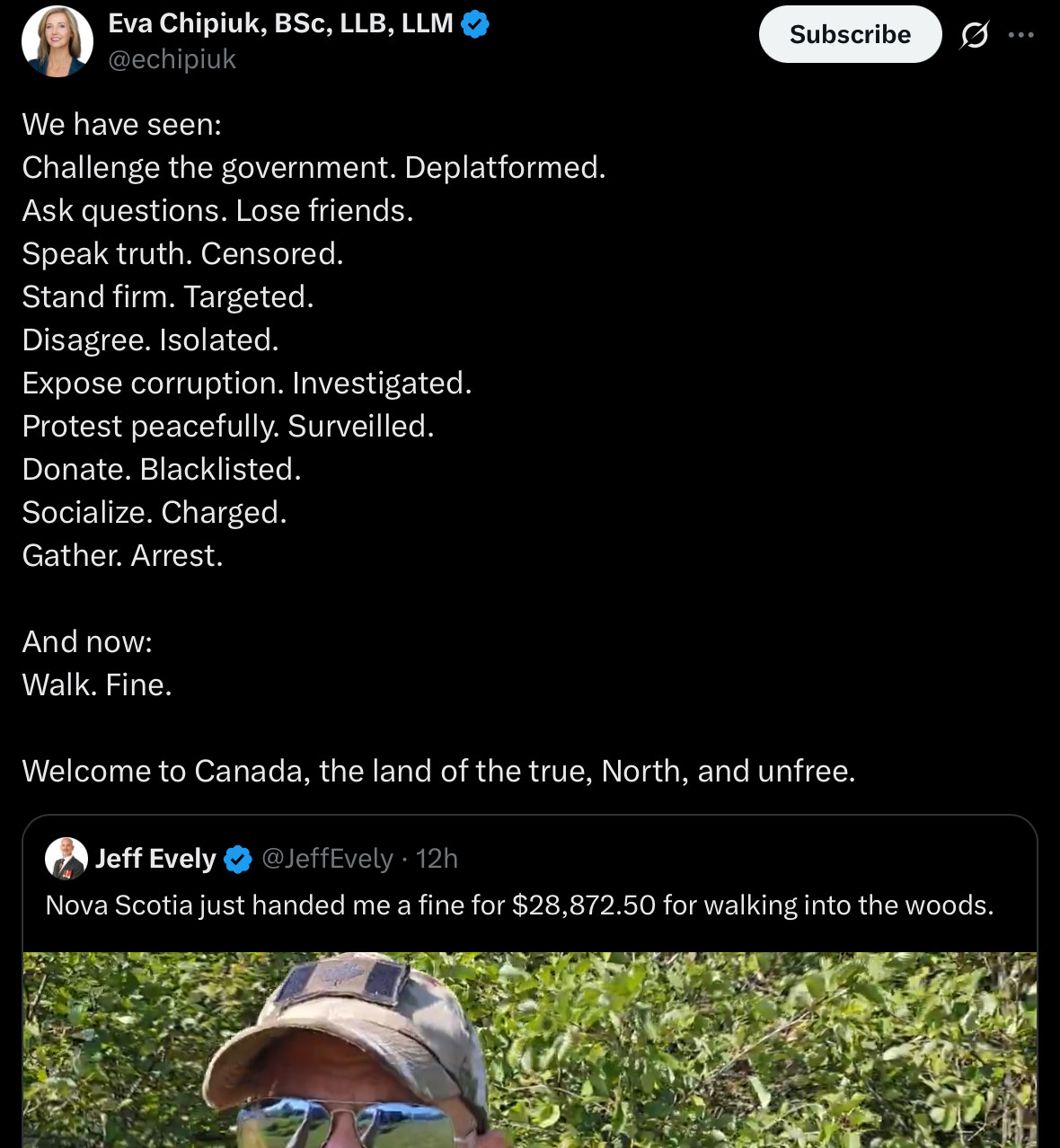The image size is (1060, 1148).
Task: Select the Jeff Evely display name
Action: pos(155,859)
